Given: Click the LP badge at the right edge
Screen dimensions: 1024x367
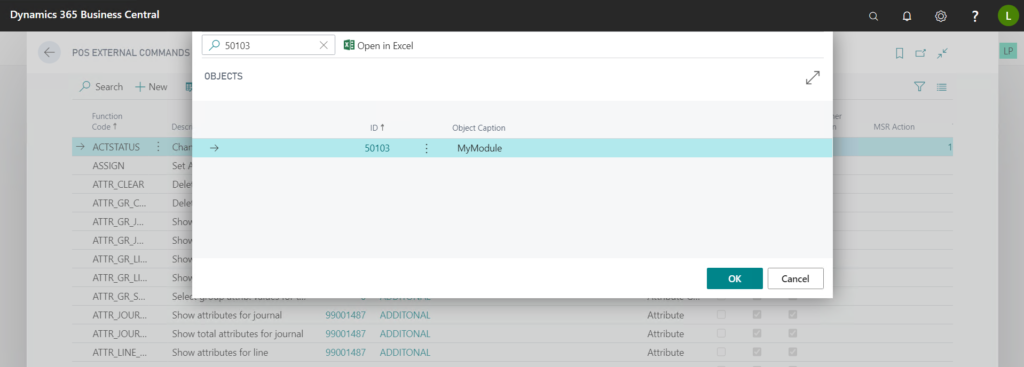Looking at the screenshot, I should (1008, 52).
